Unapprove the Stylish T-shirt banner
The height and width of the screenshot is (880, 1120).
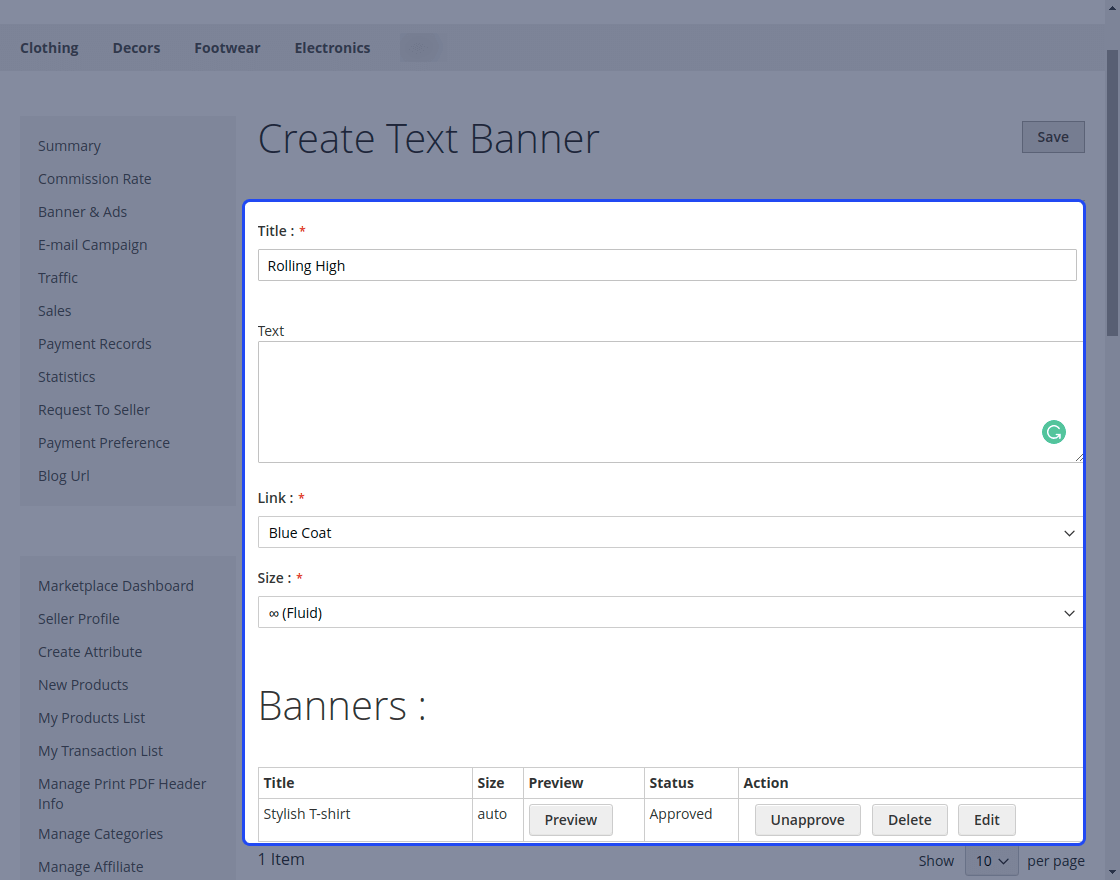(x=807, y=820)
